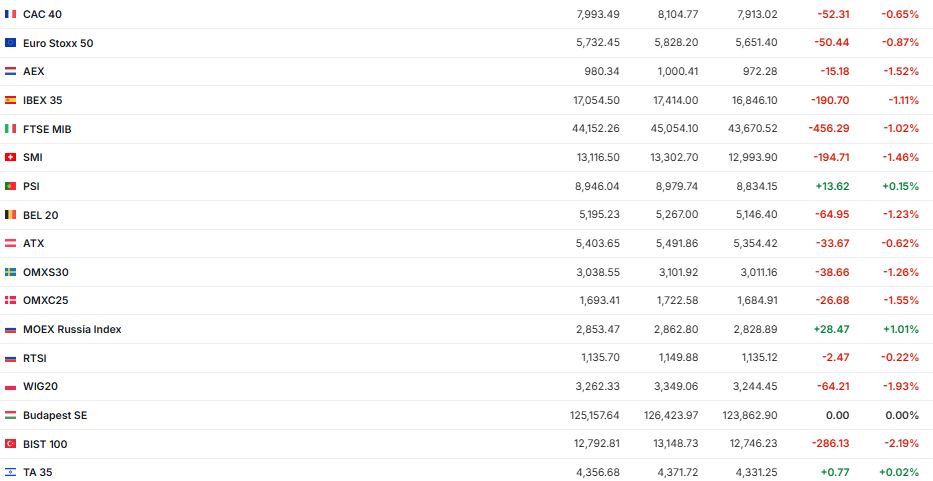Viewport: 933px width, 481px height.
Task: Click the EU flag next to Euro Stoxx 50
Action: coord(10,43)
